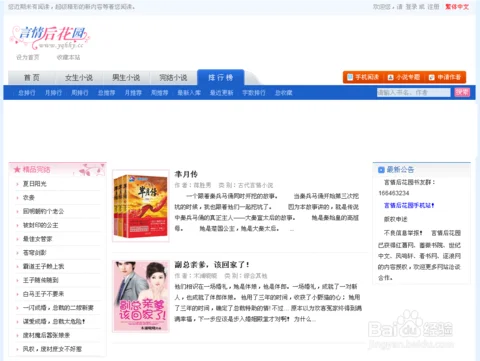Click the 最新公告 heading text

(x=400, y=170)
